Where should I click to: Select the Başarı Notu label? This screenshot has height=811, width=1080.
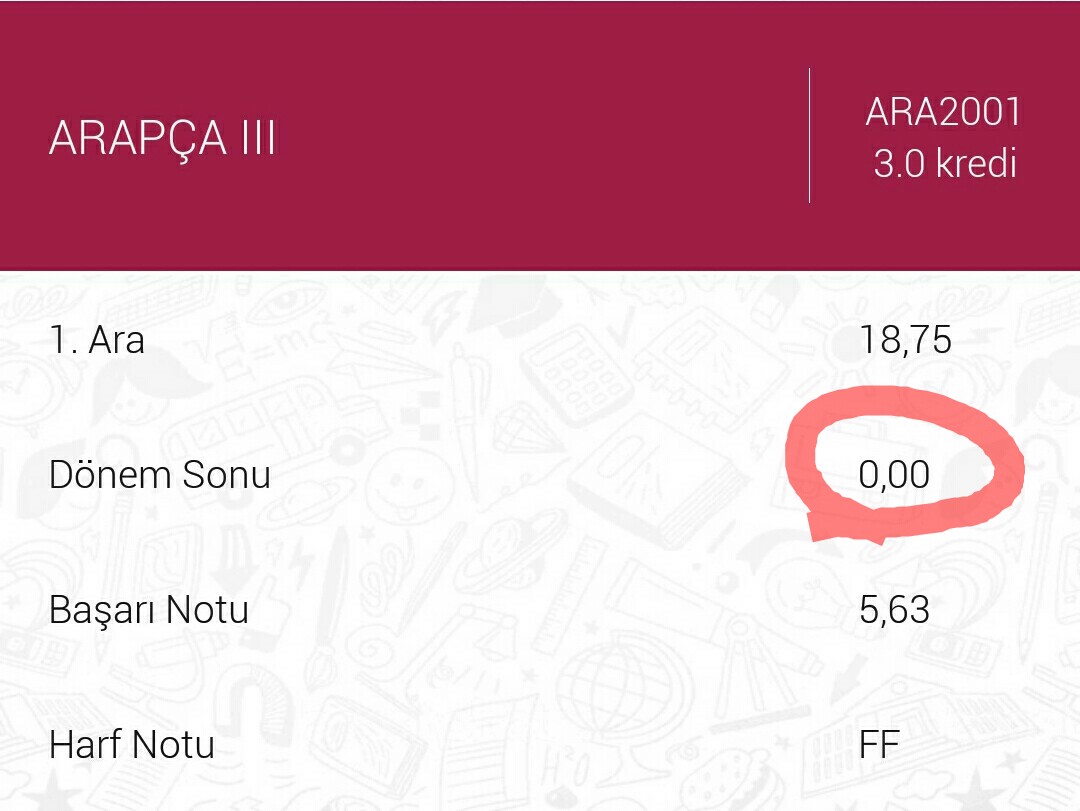(x=149, y=609)
